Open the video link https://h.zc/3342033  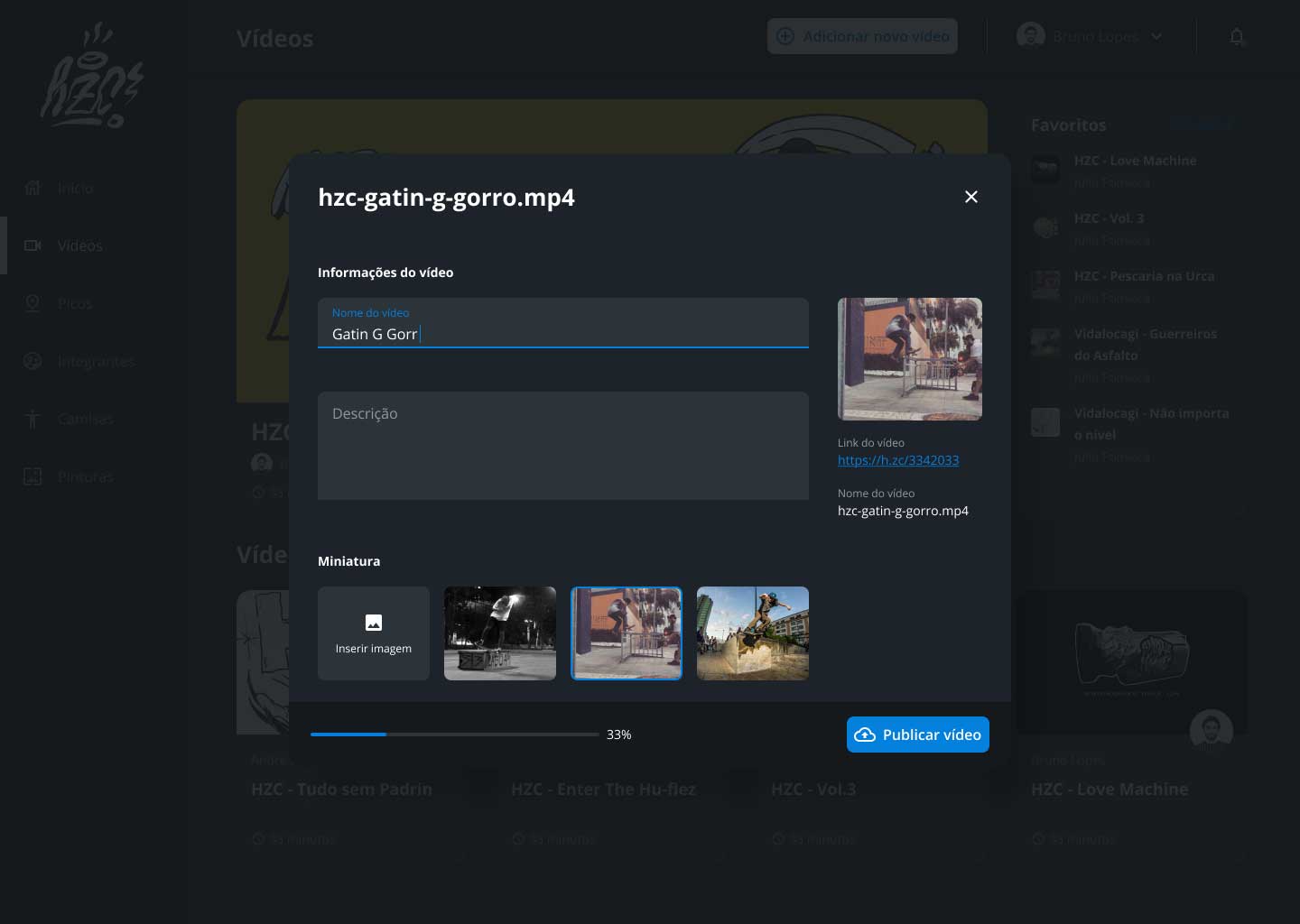click(898, 460)
